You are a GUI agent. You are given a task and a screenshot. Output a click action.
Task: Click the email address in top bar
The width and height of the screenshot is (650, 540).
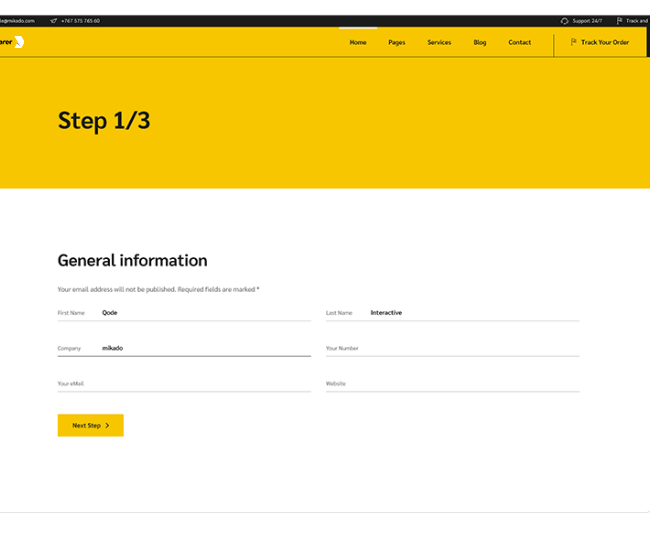(x=17, y=20)
